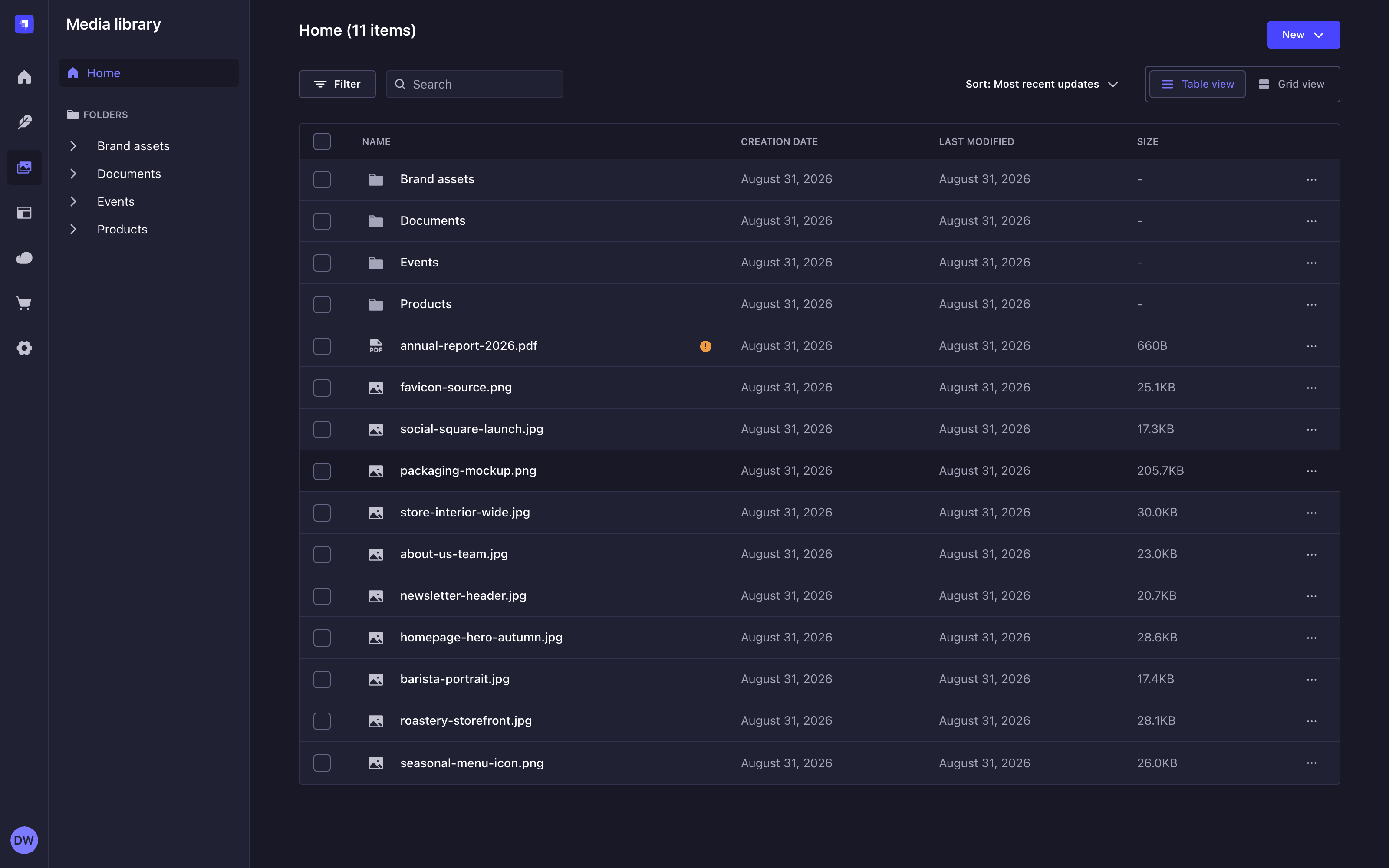Click the folder icon in the Brand assets table row

coord(375,180)
